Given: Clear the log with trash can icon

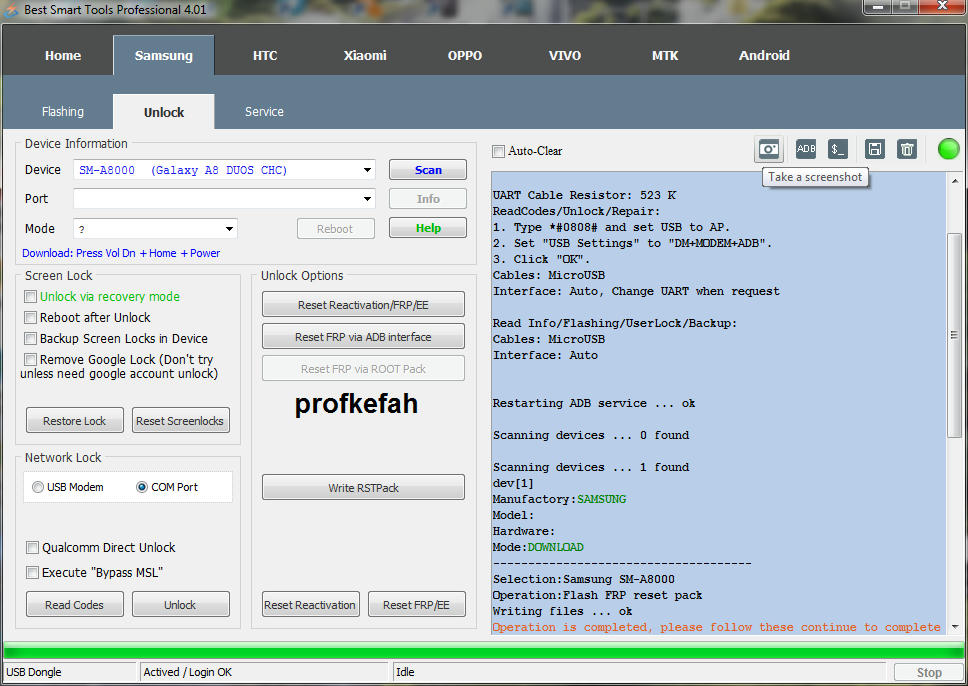Looking at the screenshot, I should [x=906, y=149].
